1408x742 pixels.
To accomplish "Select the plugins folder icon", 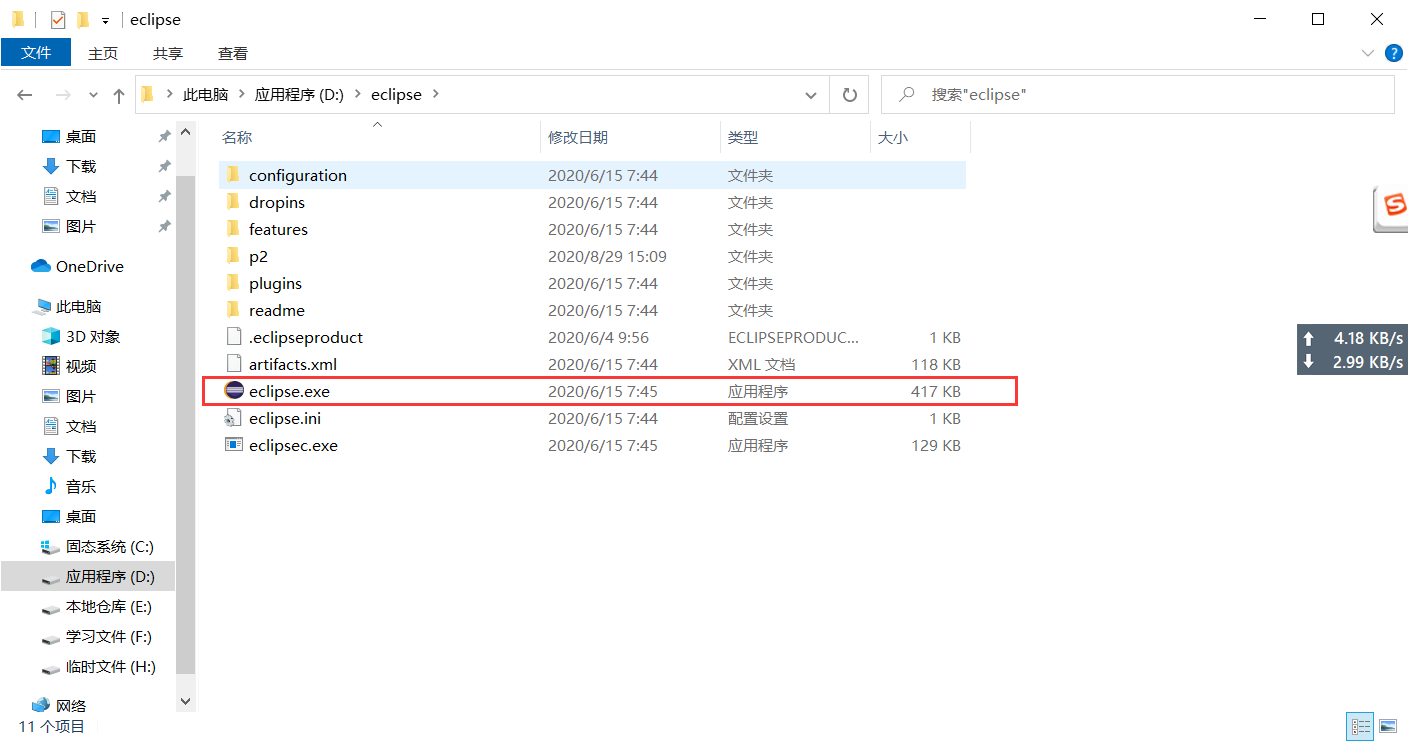I will pyautogui.click(x=233, y=283).
